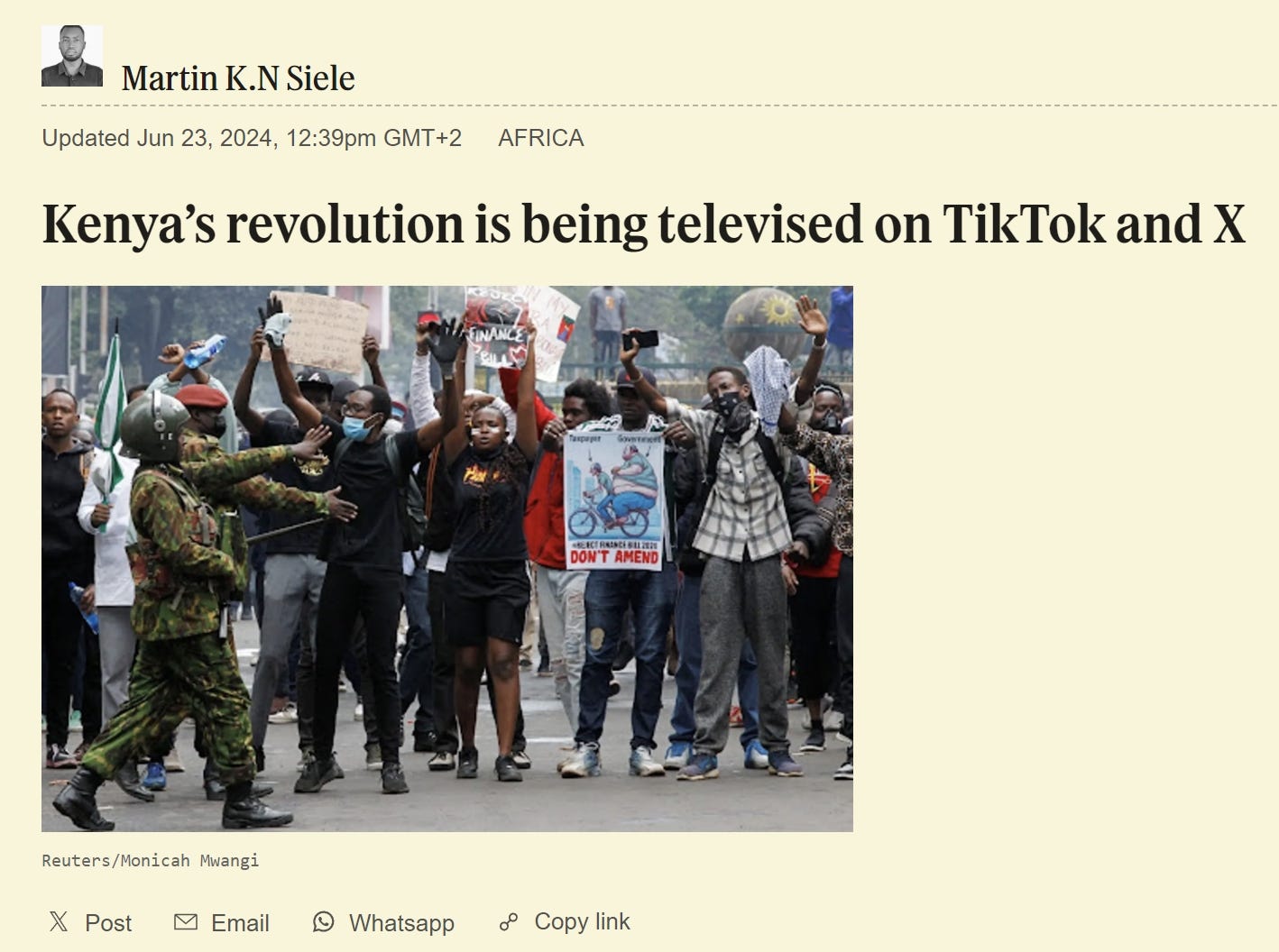Click the DON'T AMEND poster in photo
Screen dimensions: 1279x952
coord(614,500)
